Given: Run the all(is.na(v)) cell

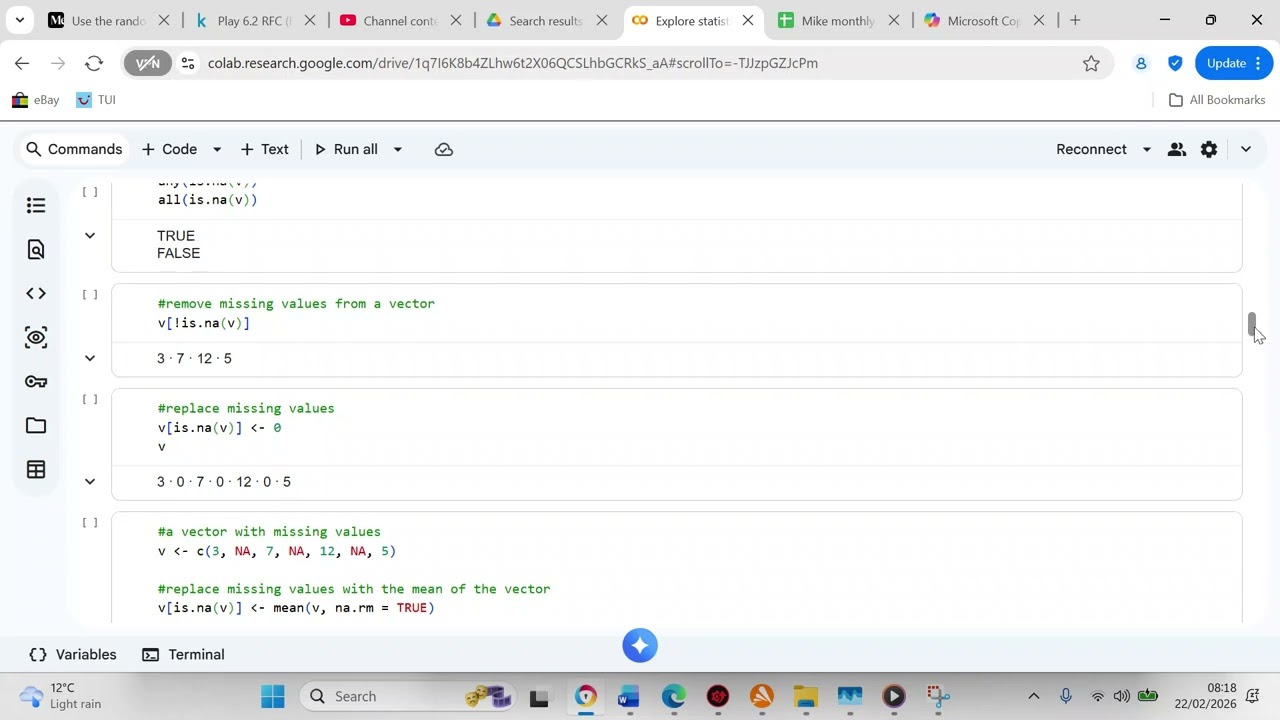Looking at the screenshot, I should pyautogui.click(x=90, y=191).
